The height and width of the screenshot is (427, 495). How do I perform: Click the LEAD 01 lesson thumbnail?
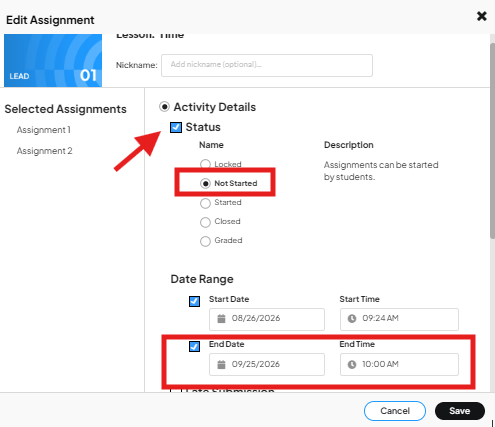pyautogui.click(x=53, y=60)
